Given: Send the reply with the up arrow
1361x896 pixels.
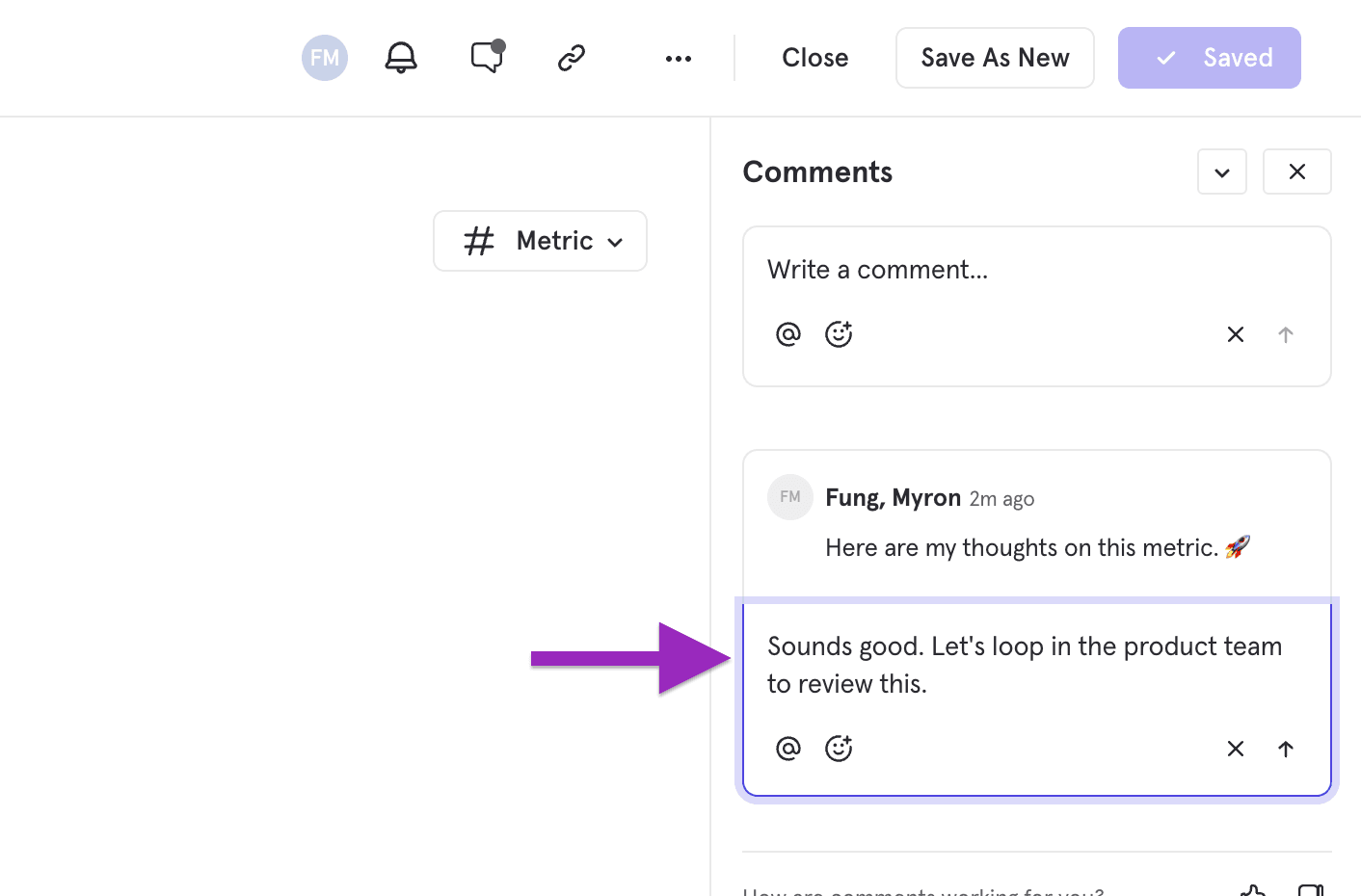Looking at the screenshot, I should 1286,749.
